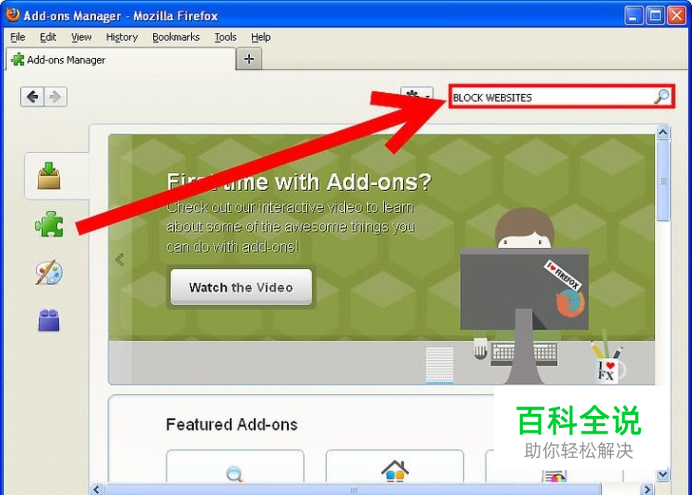Click the Featured Add-ons heading
The image size is (692, 495).
point(232,424)
